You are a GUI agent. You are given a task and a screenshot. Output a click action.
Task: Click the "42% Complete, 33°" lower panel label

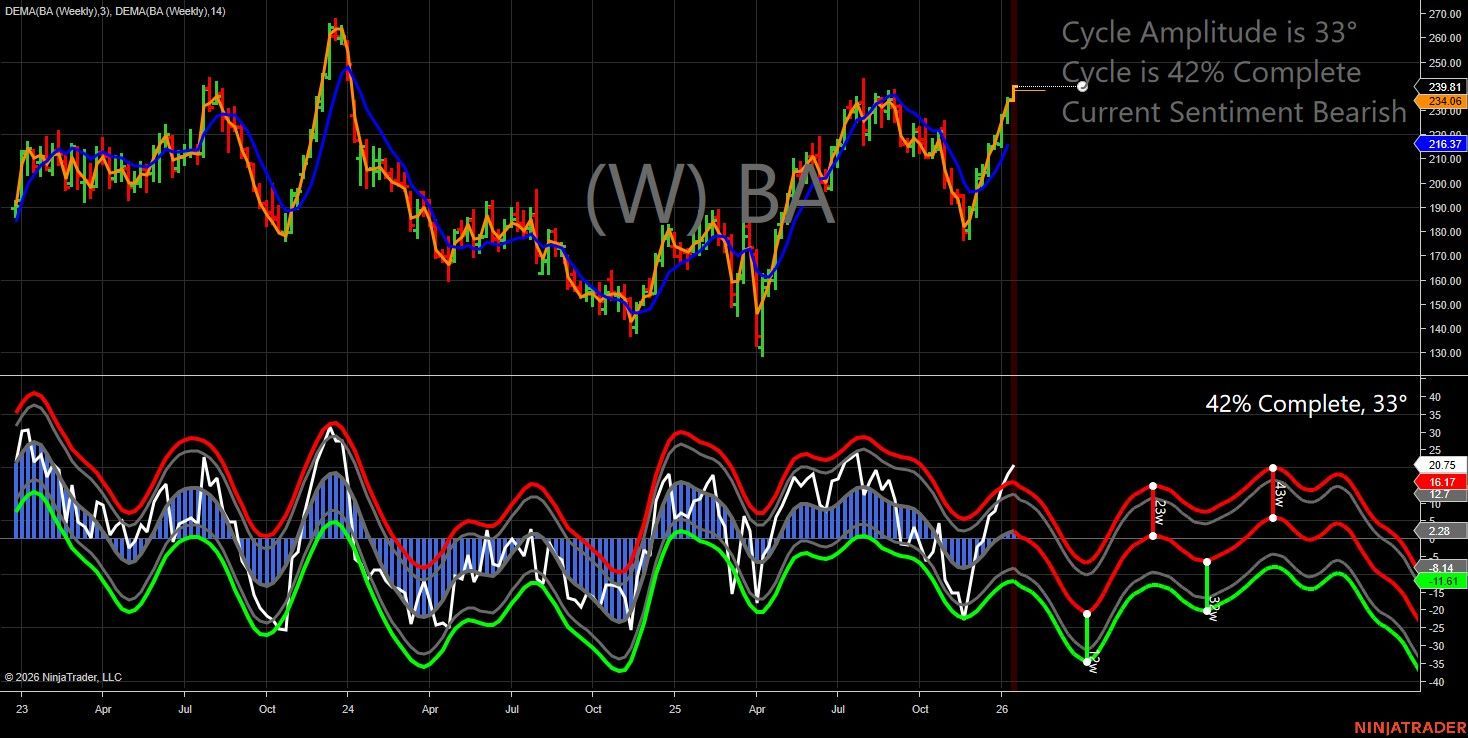1306,404
